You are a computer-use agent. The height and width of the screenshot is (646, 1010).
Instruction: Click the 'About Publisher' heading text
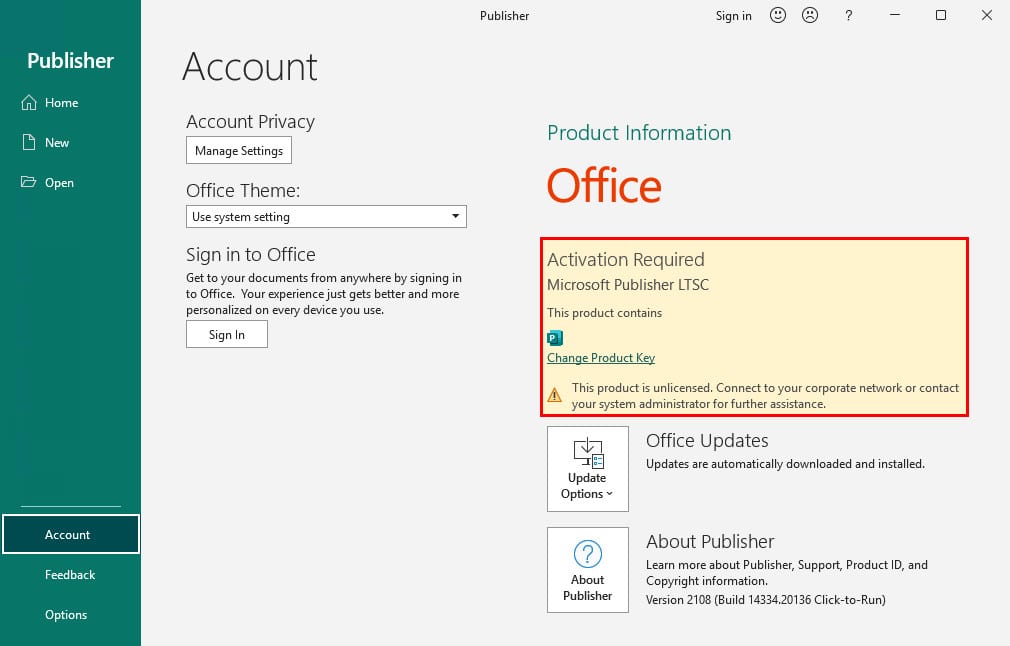point(710,542)
